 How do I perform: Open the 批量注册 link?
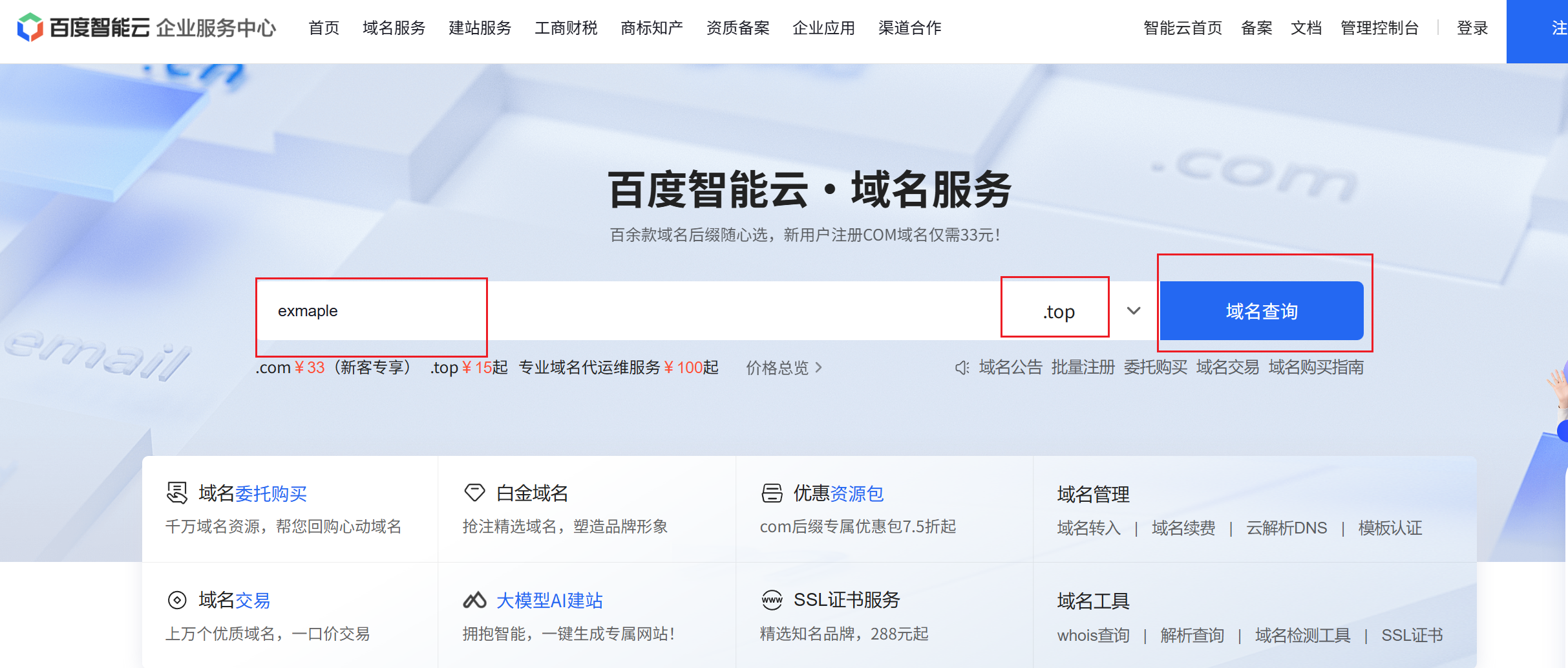[x=1083, y=367]
